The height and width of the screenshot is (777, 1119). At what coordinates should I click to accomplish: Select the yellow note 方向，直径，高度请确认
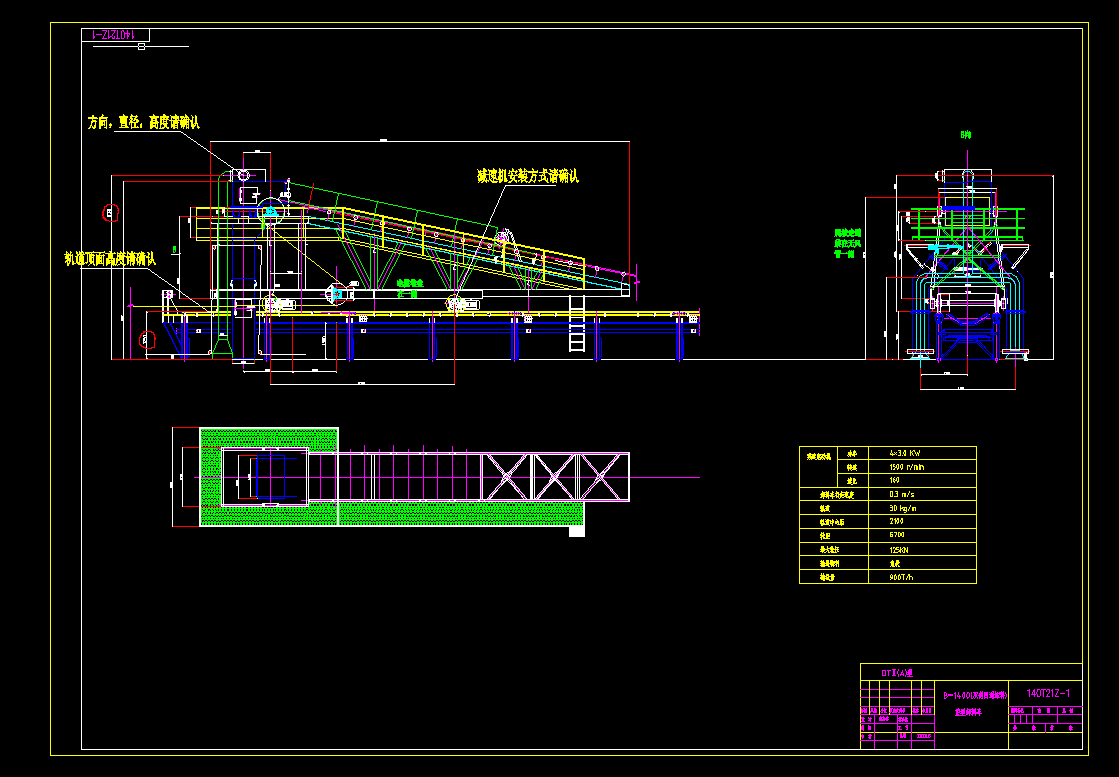[x=143, y=123]
